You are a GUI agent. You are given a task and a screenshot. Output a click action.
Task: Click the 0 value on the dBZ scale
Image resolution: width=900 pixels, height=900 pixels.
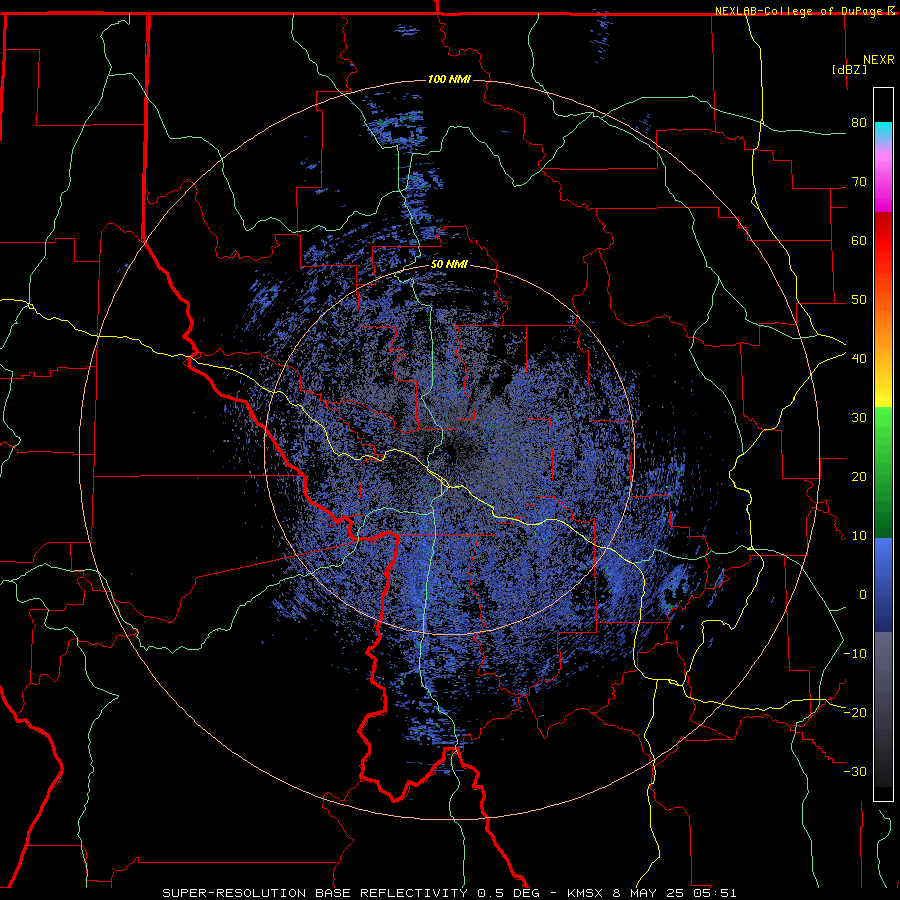(x=863, y=595)
